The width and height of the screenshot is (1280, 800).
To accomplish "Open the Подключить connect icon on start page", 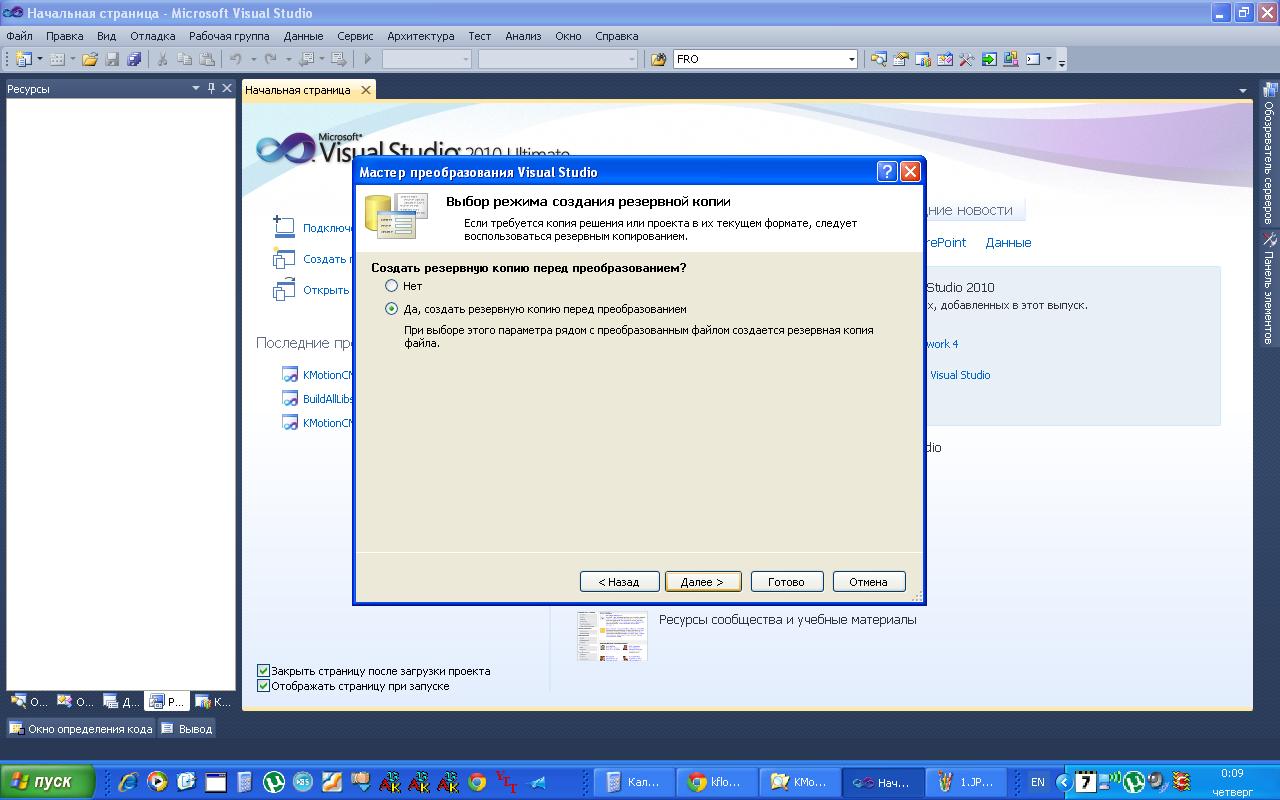I will pos(284,227).
